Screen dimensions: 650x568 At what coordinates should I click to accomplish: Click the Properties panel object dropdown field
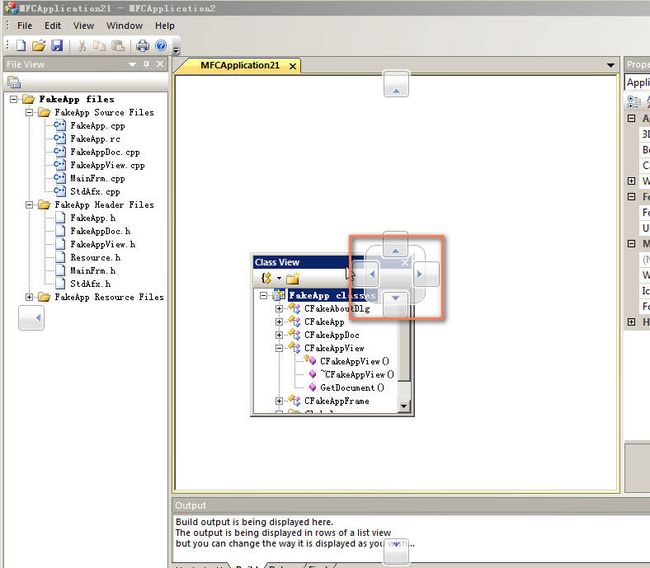(637, 82)
